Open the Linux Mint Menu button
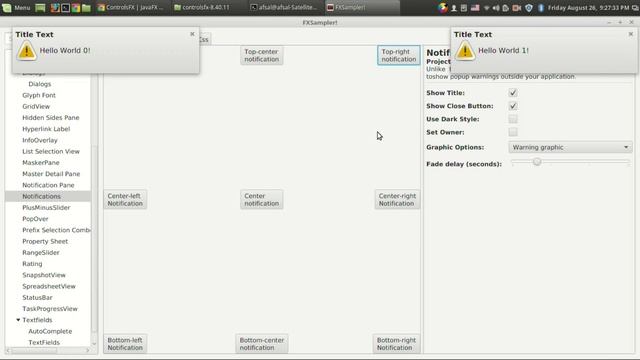 tap(17, 7)
